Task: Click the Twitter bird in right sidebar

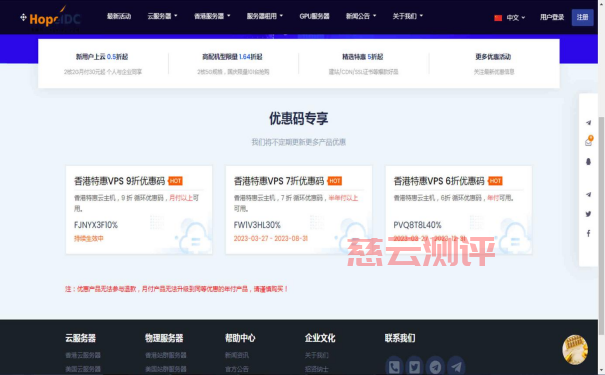Action: tap(588, 214)
